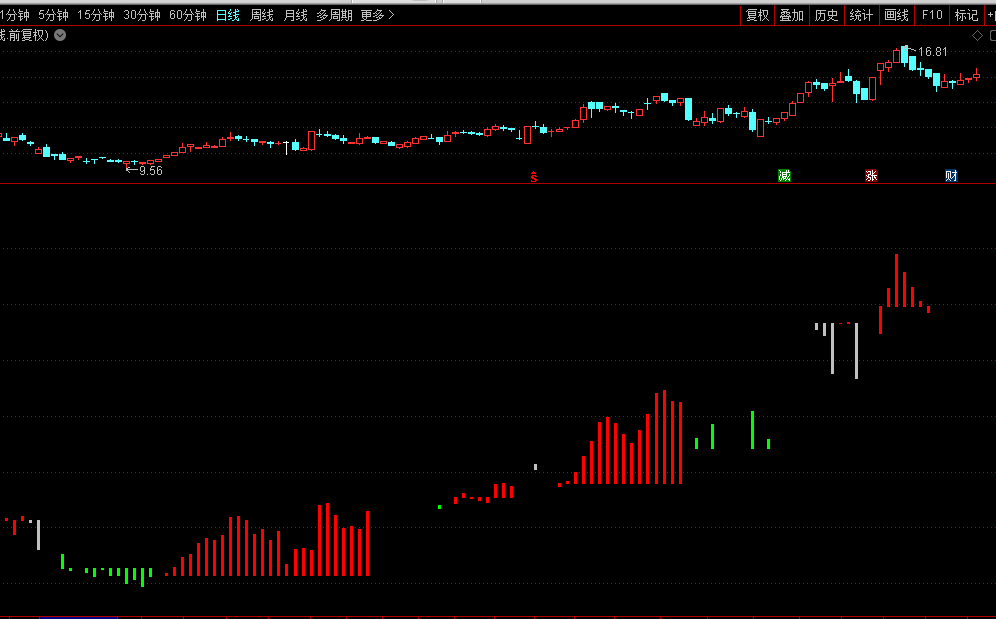Click the diamond icon at chart top-right
Viewport: 996px width, 619px height.
click(977, 35)
